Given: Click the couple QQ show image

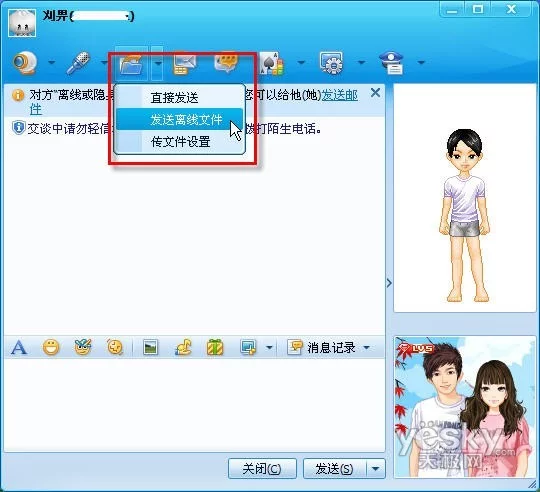Looking at the screenshot, I should [x=465, y=407].
